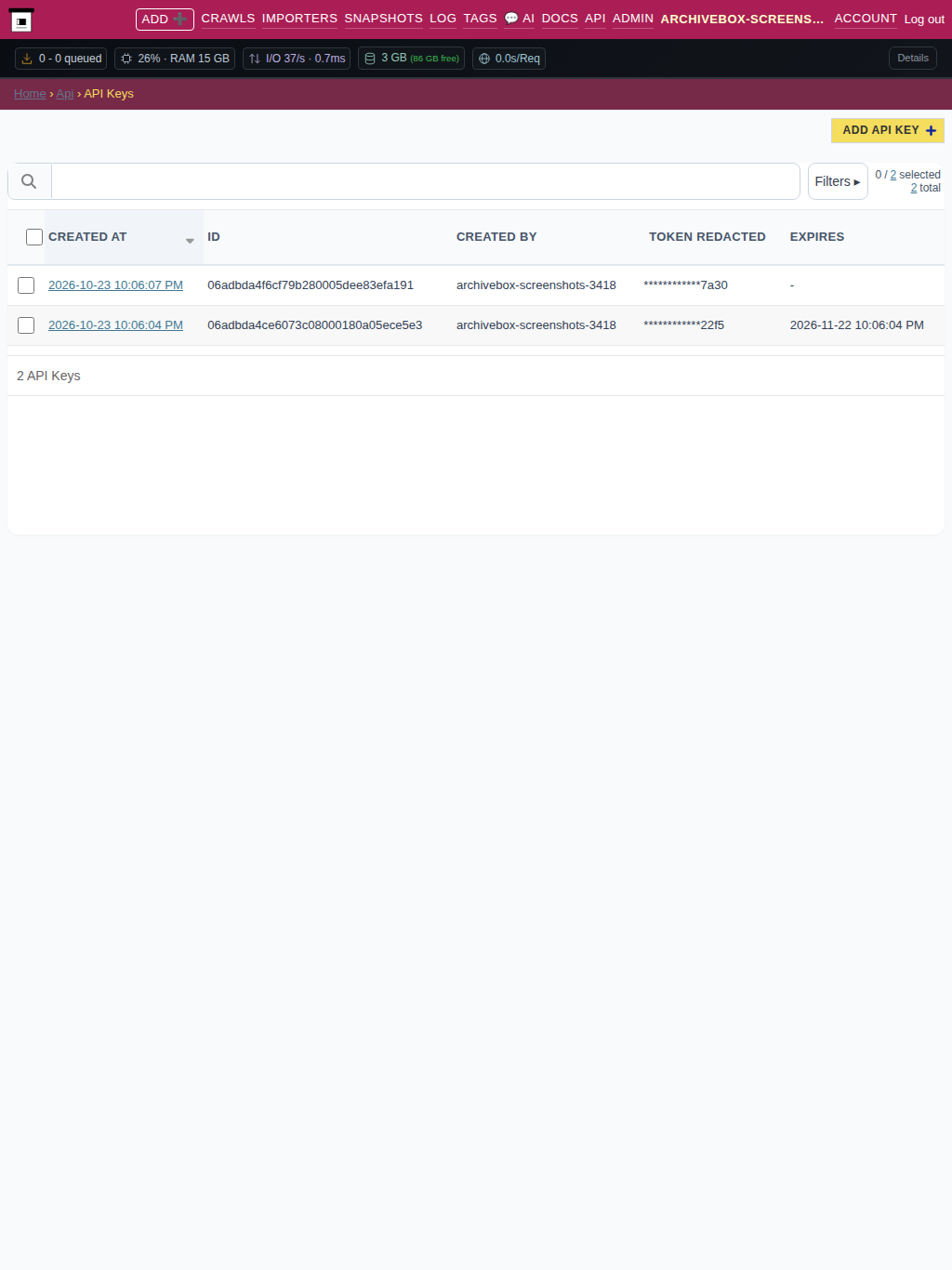Viewport: 952px width, 1270px height.
Task: Toggle sort arrow on Created At column
Action: [x=190, y=241]
